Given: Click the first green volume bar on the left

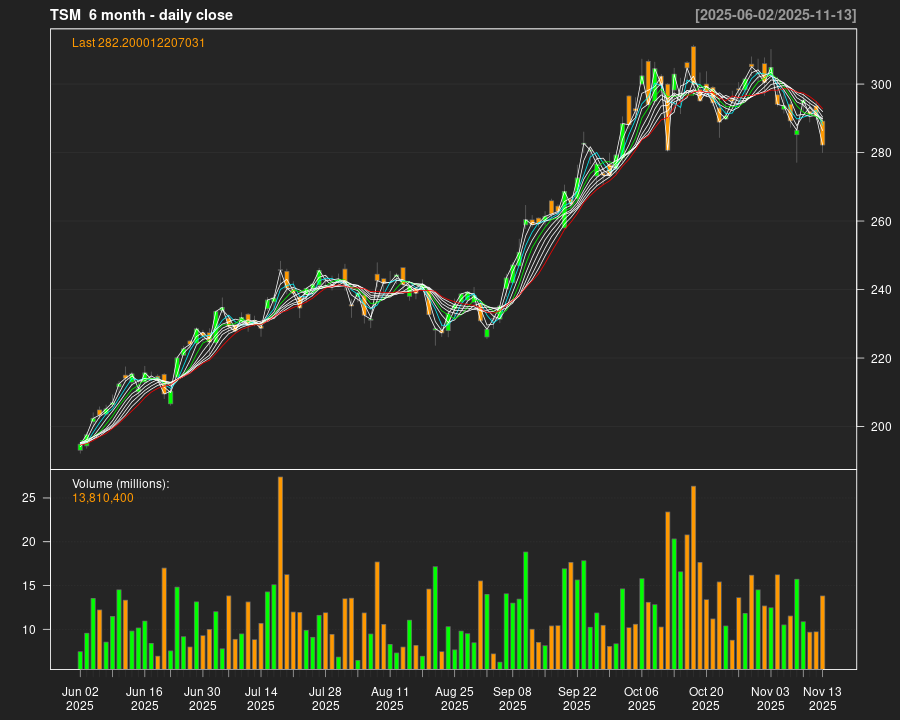Looking at the screenshot, I should tap(80, 660).
